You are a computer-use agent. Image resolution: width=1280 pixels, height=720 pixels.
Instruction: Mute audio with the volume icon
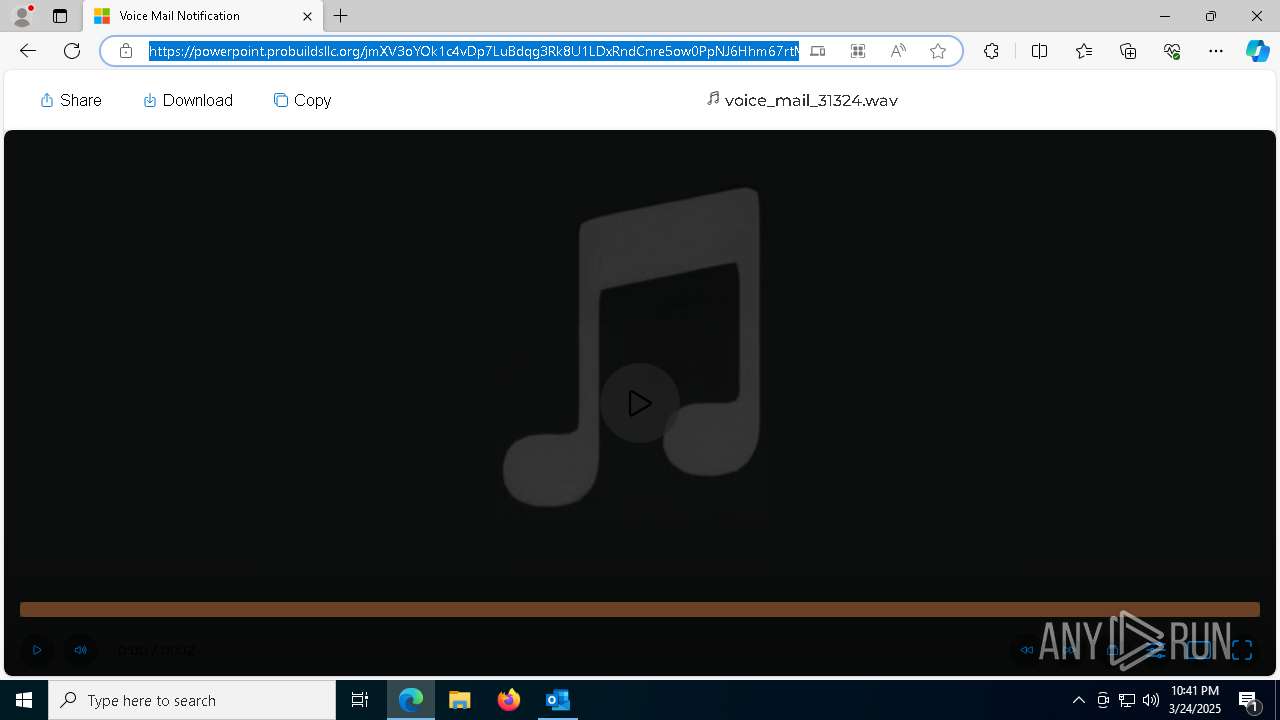pos(81,650)
